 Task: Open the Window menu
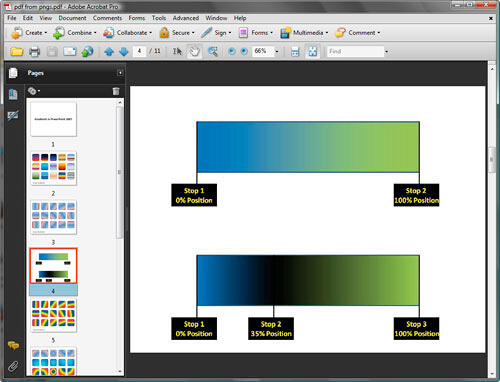pos(216,18)
